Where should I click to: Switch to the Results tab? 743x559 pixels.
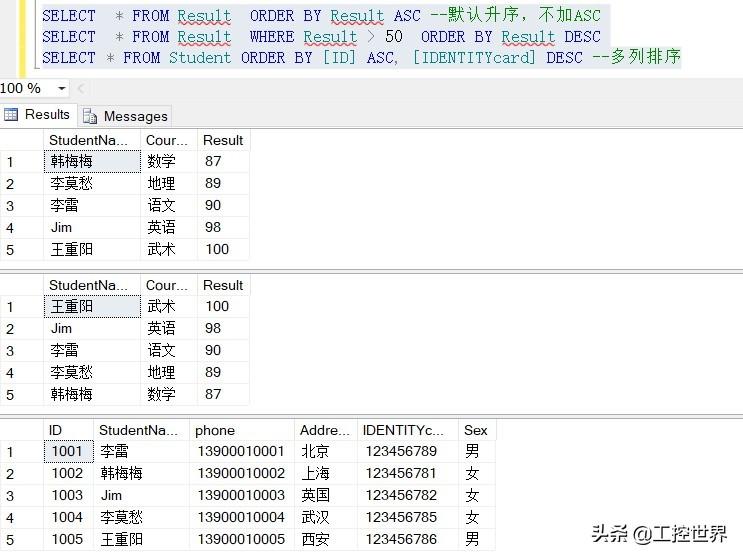pos(38,115)
